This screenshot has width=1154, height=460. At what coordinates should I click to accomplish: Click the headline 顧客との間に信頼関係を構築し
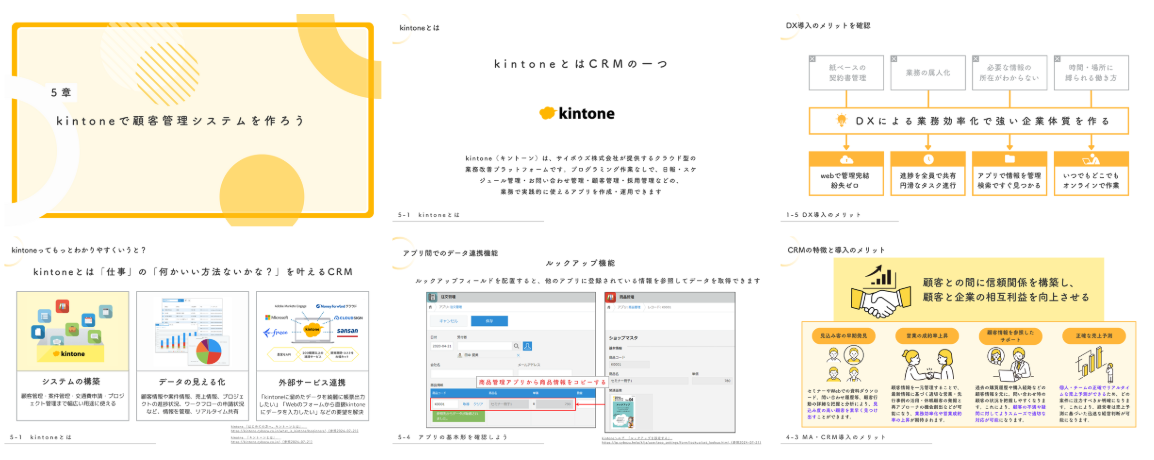coord(997,281)
